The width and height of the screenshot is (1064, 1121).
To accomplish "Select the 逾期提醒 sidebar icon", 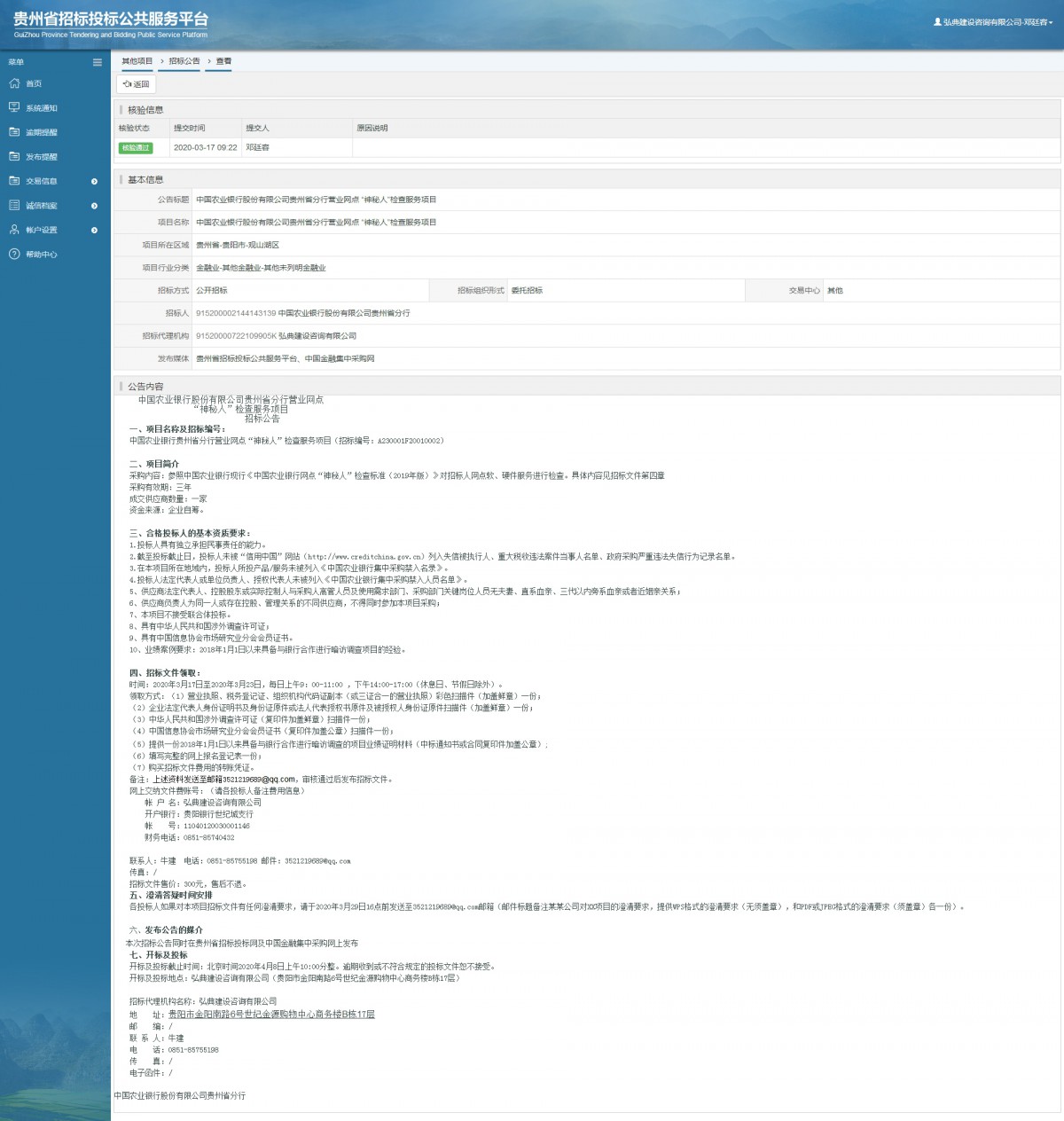I will pyautogui.click(x=14, y=132).
